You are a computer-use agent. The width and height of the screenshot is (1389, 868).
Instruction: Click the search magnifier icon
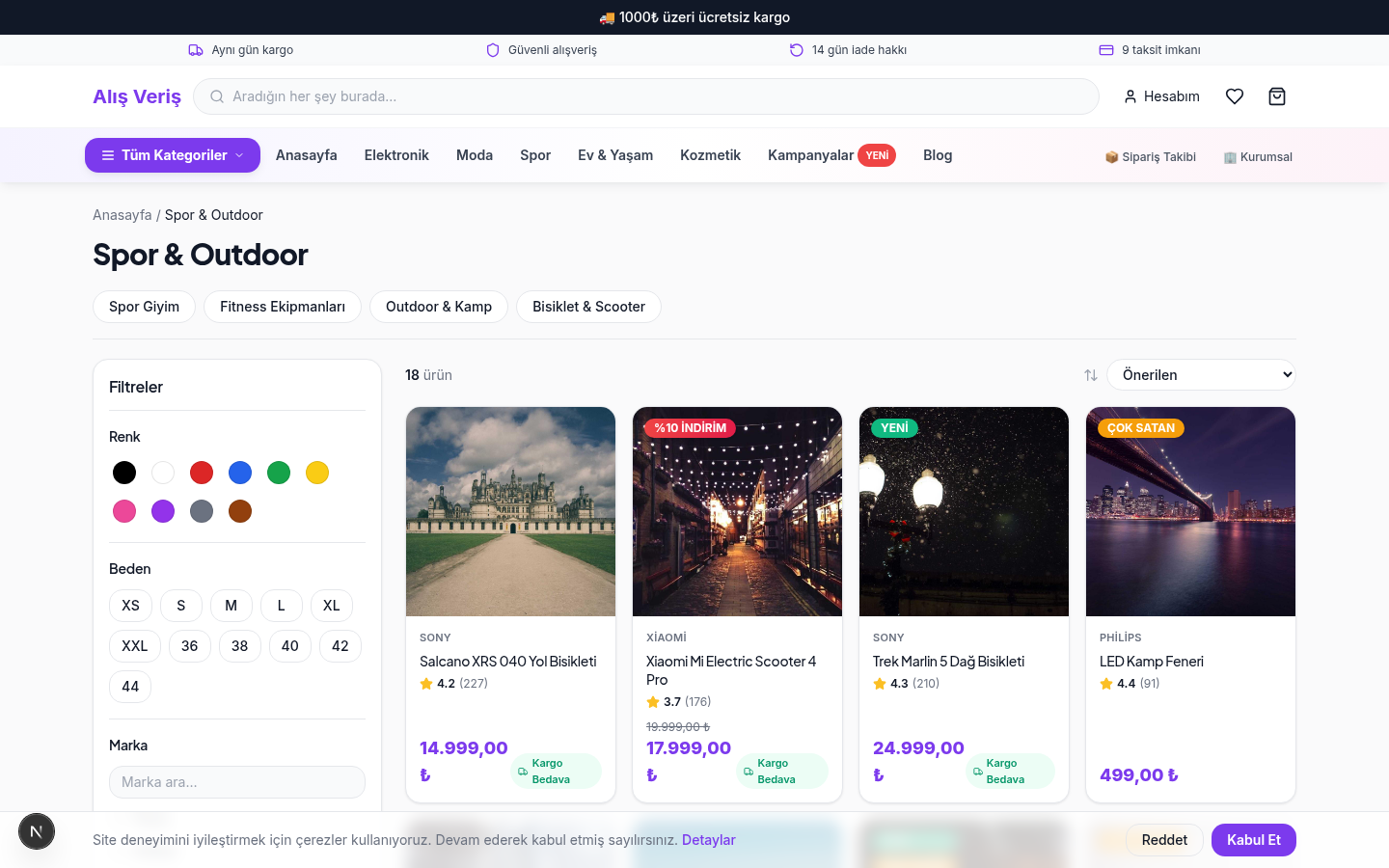[217, 96]
